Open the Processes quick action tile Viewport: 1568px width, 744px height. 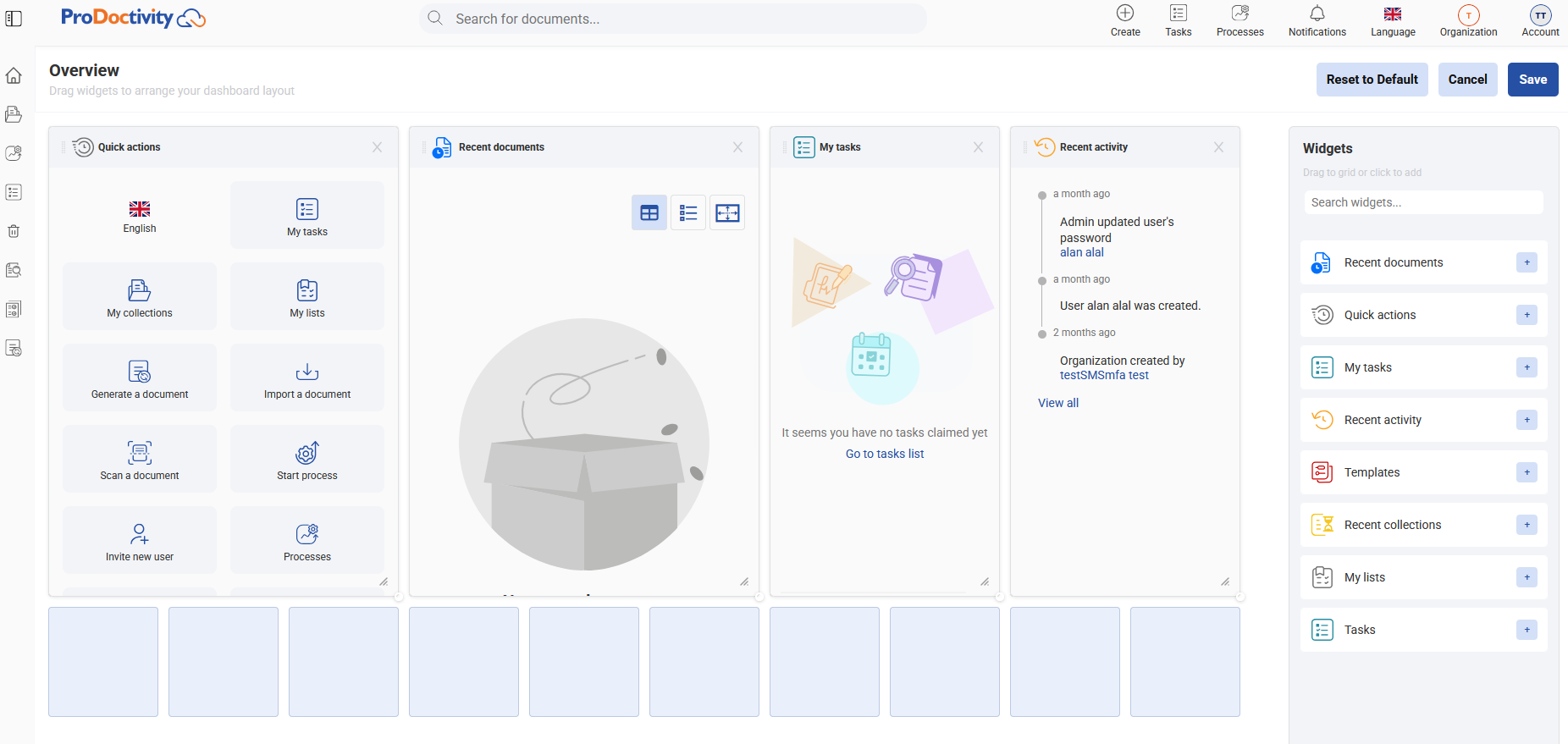tap(307, 540)
